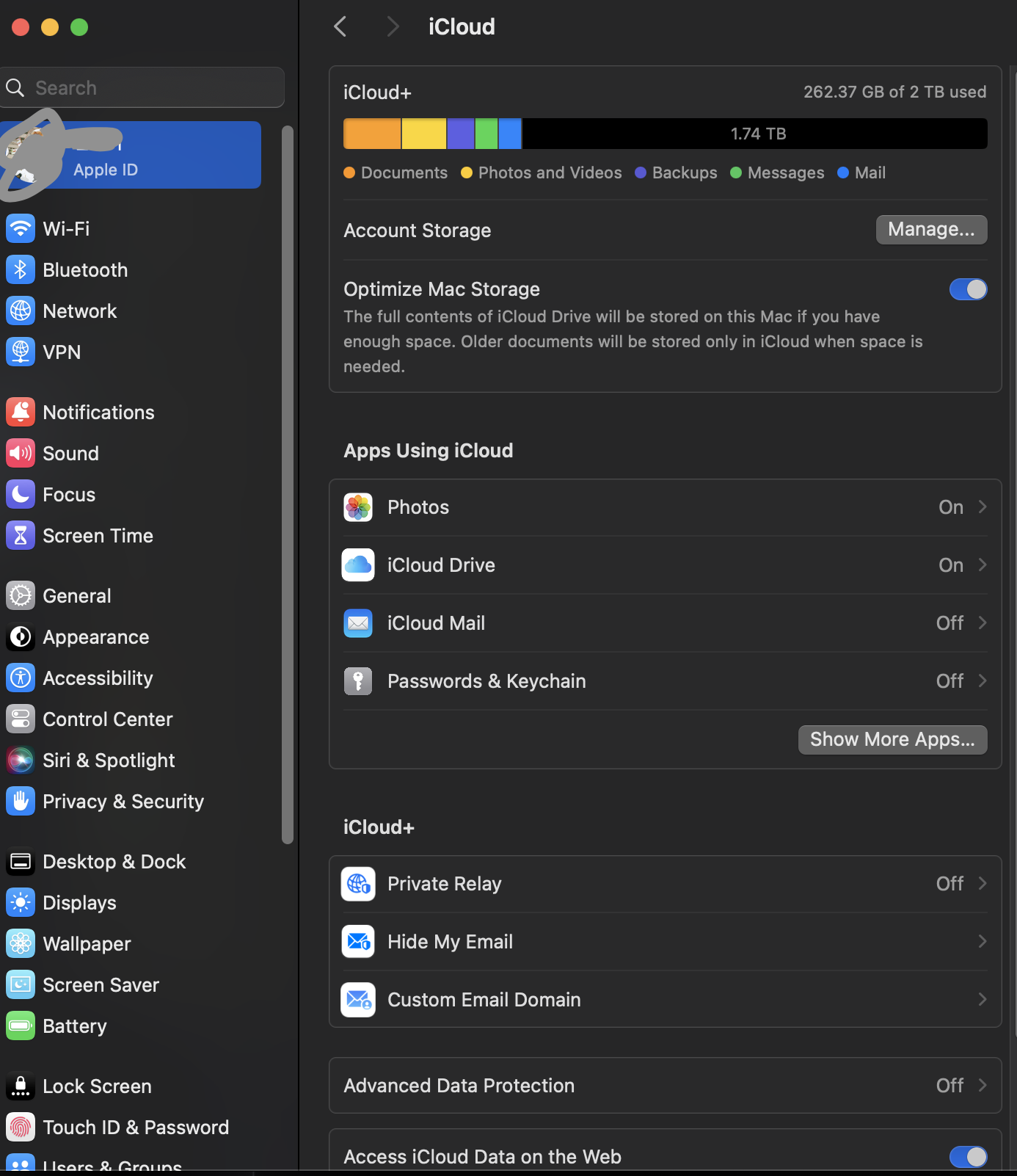This screenshot has width=1017, height=1176.
Task: Click the iCloud Drive cloud icon
Action: click(358, 565)
